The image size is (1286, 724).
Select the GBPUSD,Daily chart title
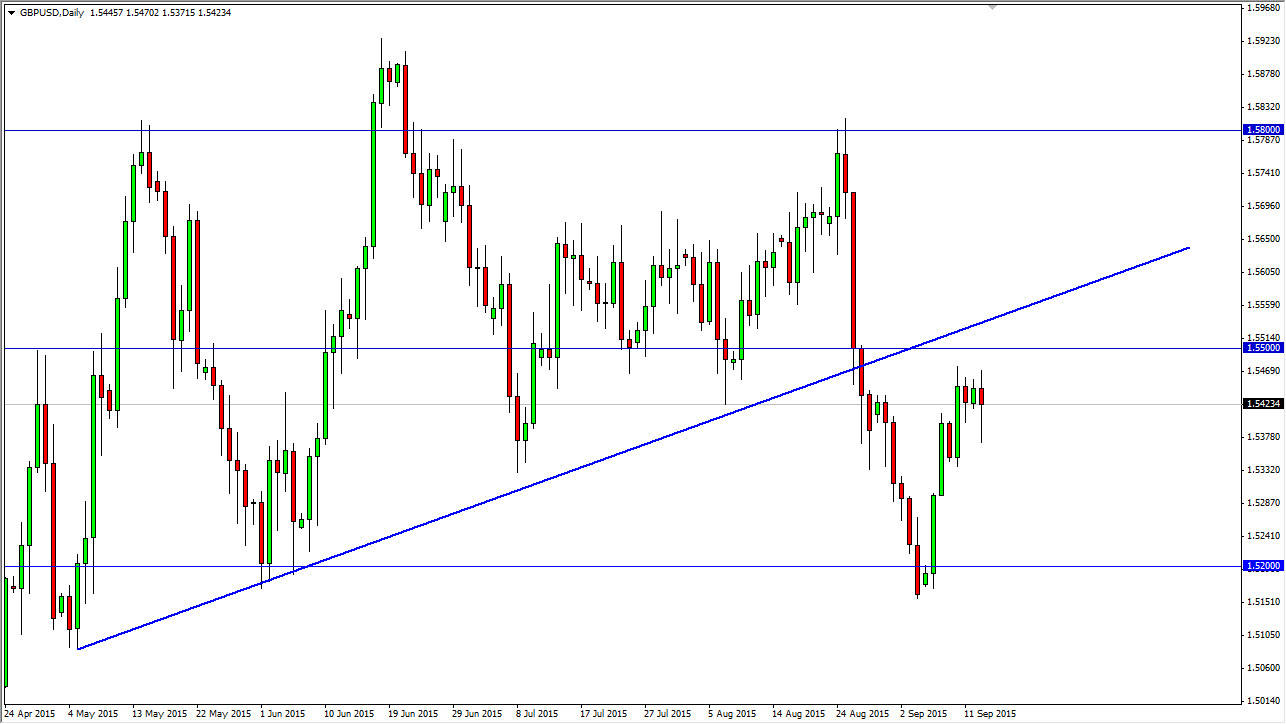click(x=51, y=13)
